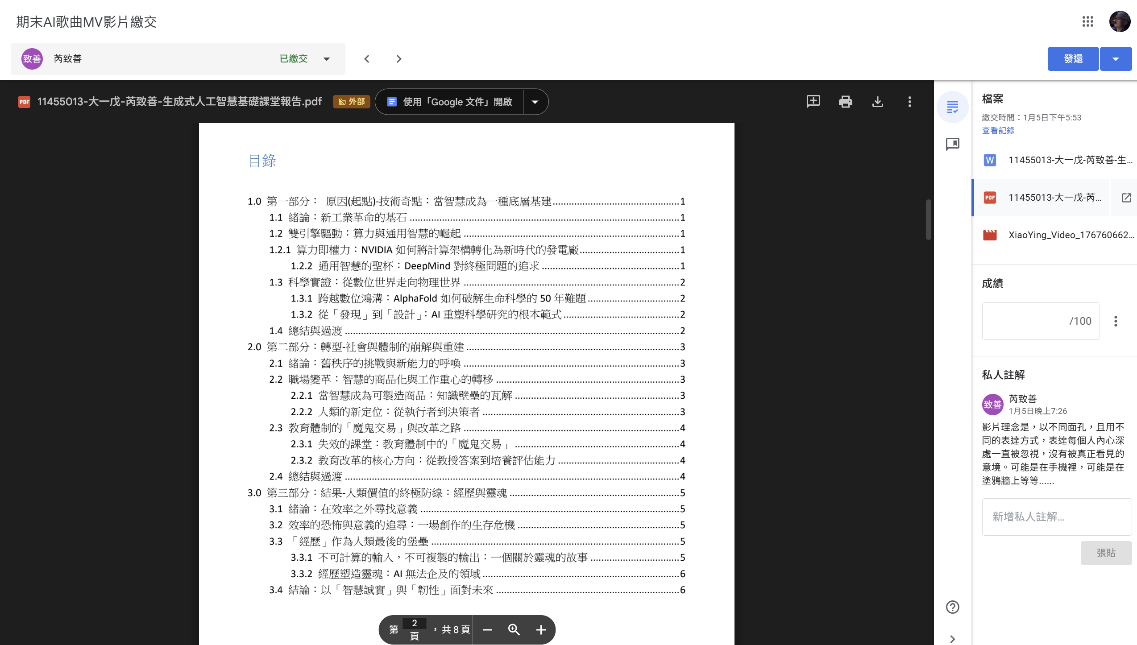Open dropdown arrow beside 發還 button
1137x645 pixels.
tap(1115, 59)
